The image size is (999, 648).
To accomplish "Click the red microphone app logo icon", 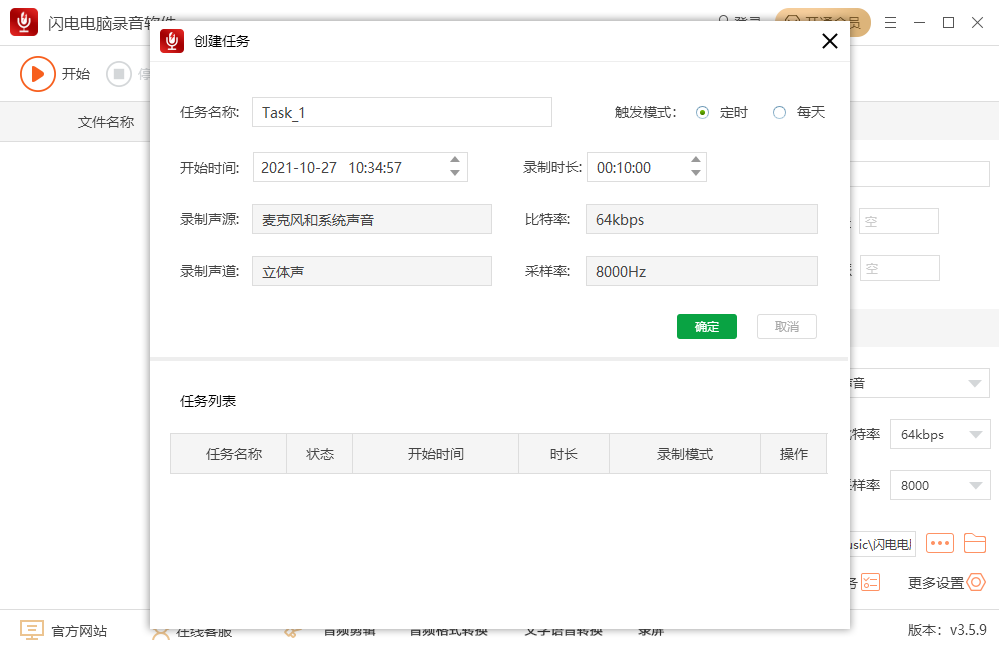I will [22, 21].
